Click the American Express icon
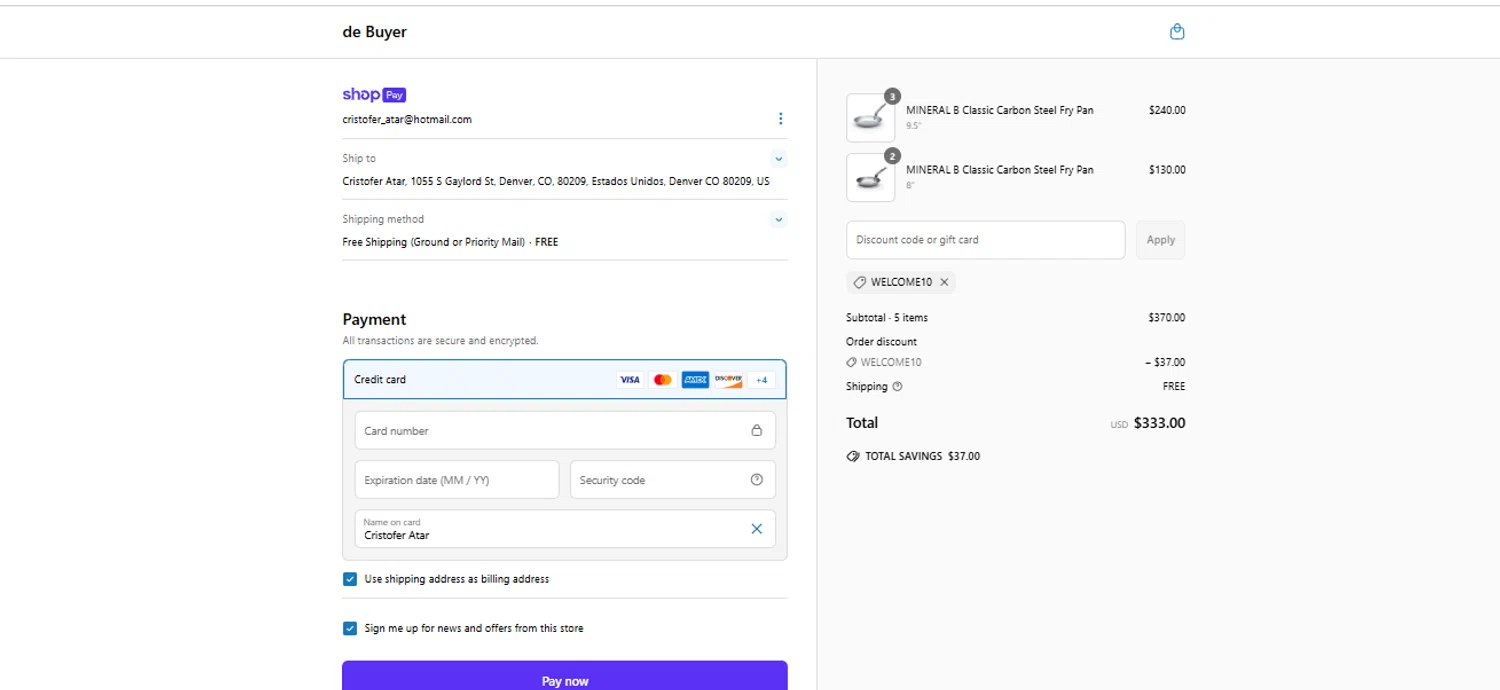 (695, 380)
